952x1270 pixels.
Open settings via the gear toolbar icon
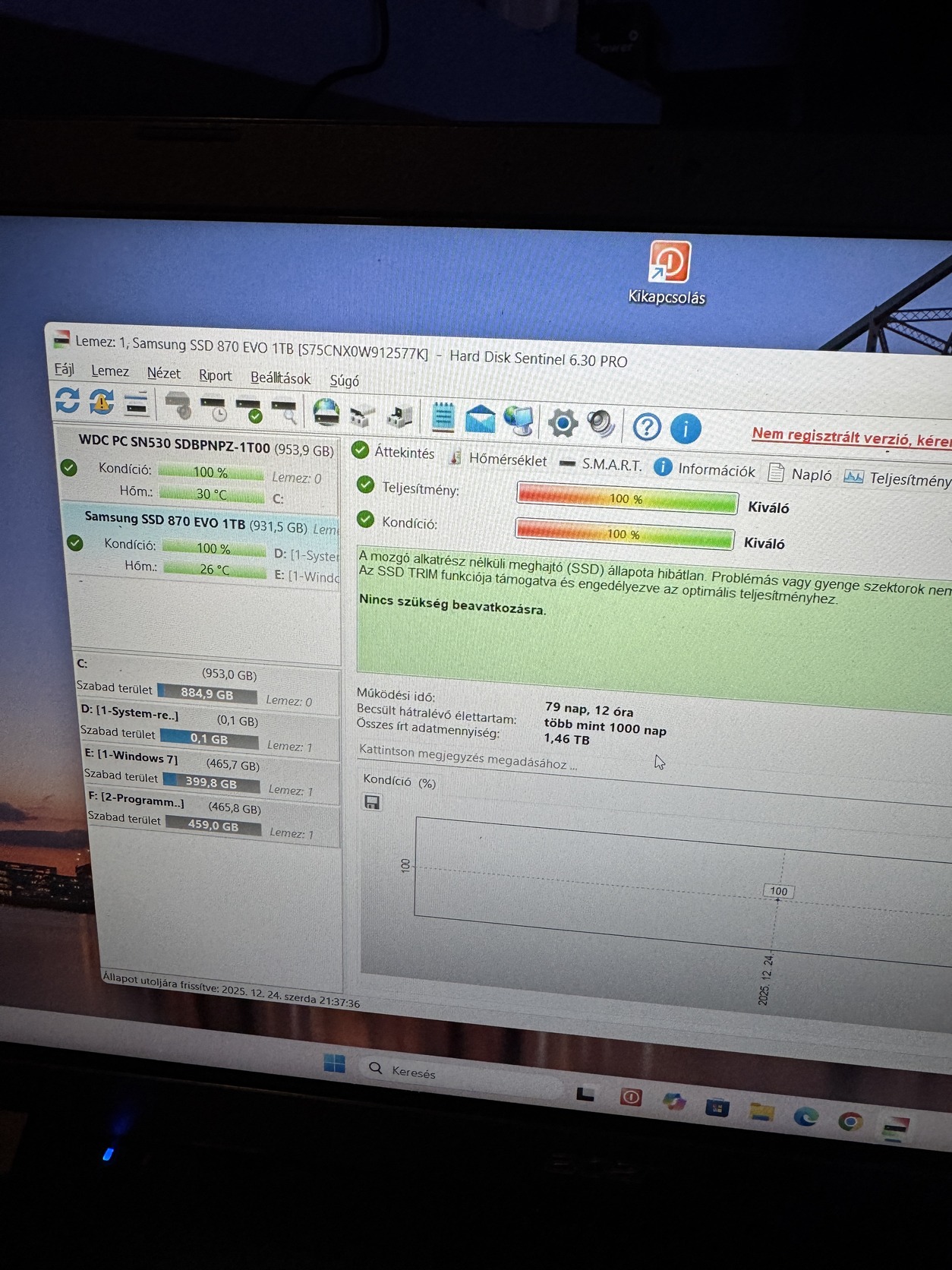[563, 423]
